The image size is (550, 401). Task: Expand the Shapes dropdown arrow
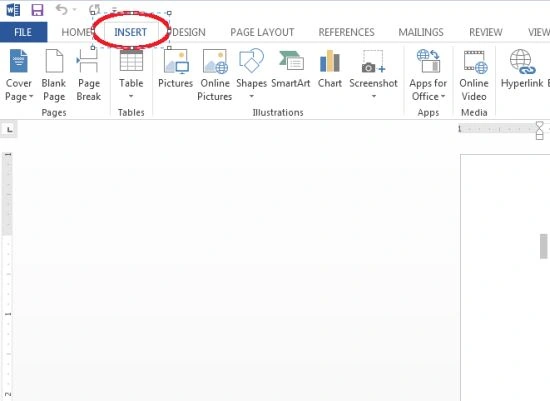point(251,96)
